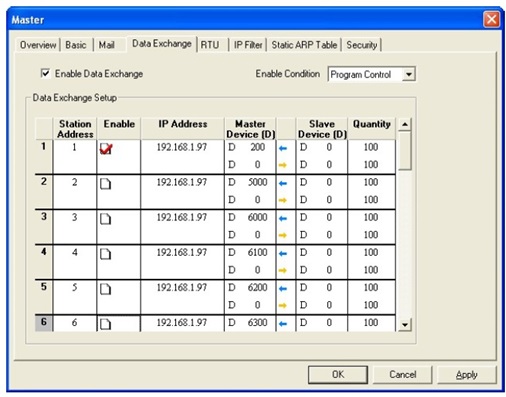Click the blue left arrow beside D 6100
This screenshot has height=397, width=506.
coord(283,253)
